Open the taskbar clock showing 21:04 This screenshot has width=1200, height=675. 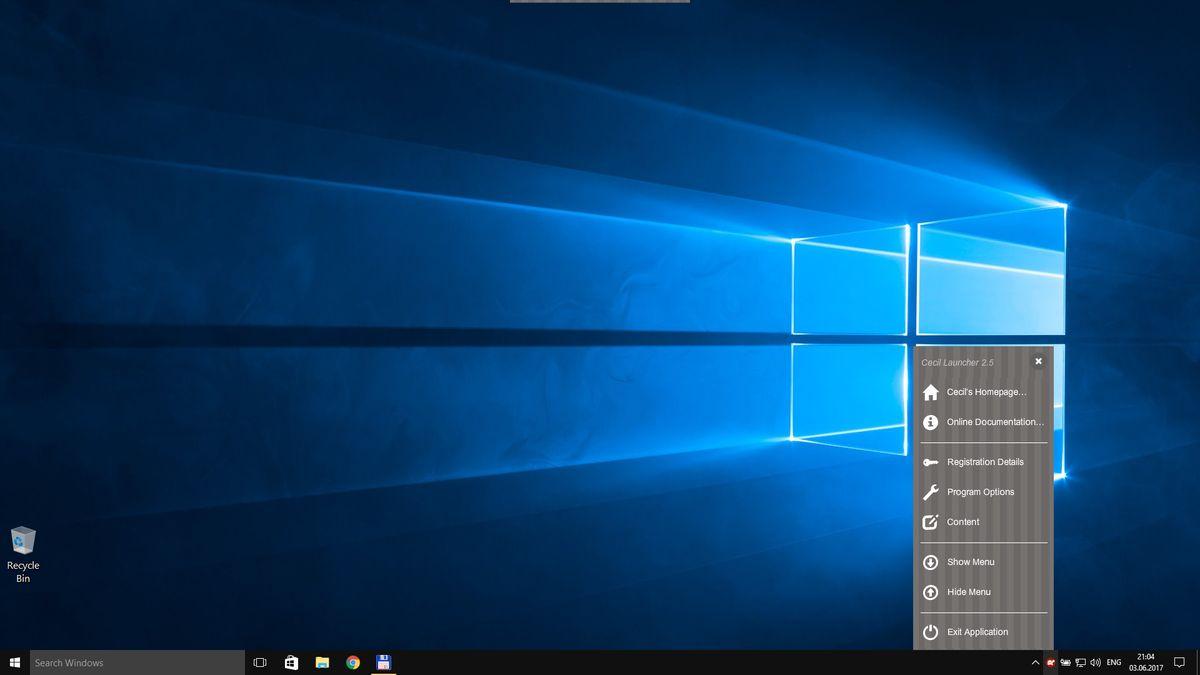tap(1145, 662)
